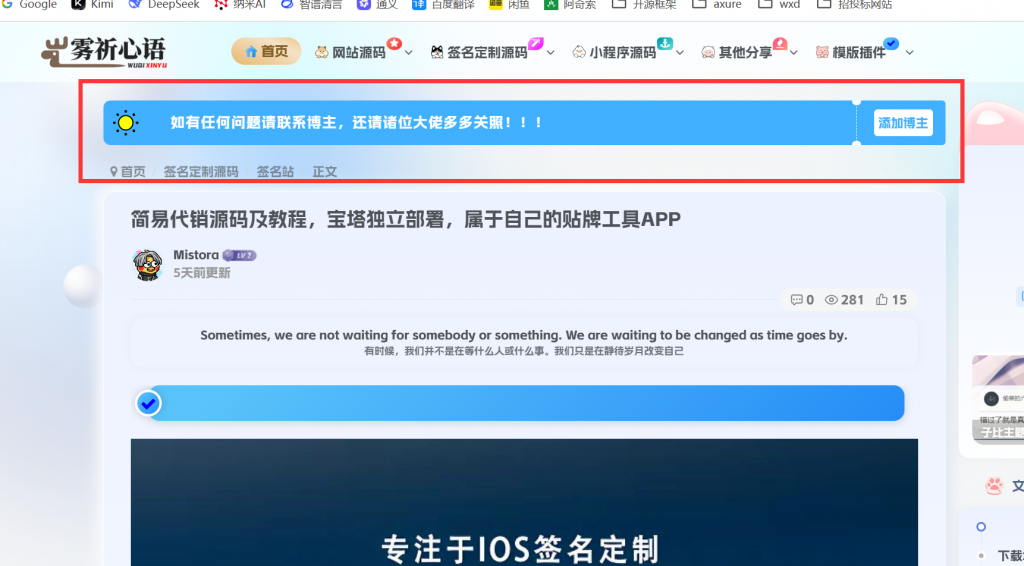Expand the 模版插件 dropdown chevron
This screenshot has width=1024, height=566.
coord(909,53)
